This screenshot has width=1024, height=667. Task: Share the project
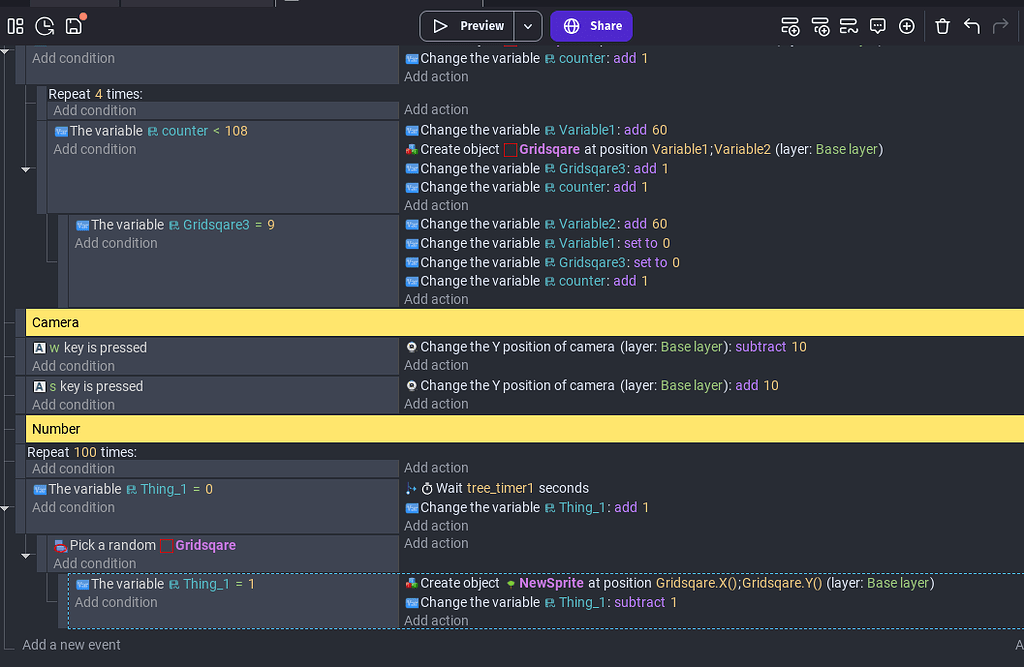591,26
